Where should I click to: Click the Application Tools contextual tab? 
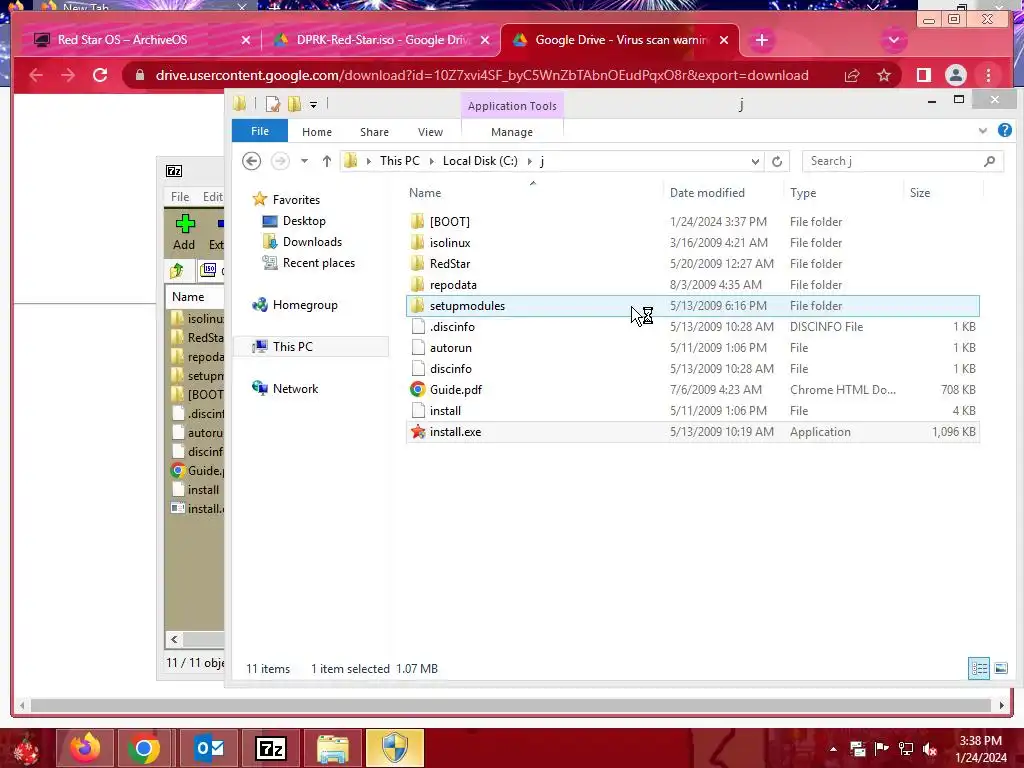[x=512, y=106]
